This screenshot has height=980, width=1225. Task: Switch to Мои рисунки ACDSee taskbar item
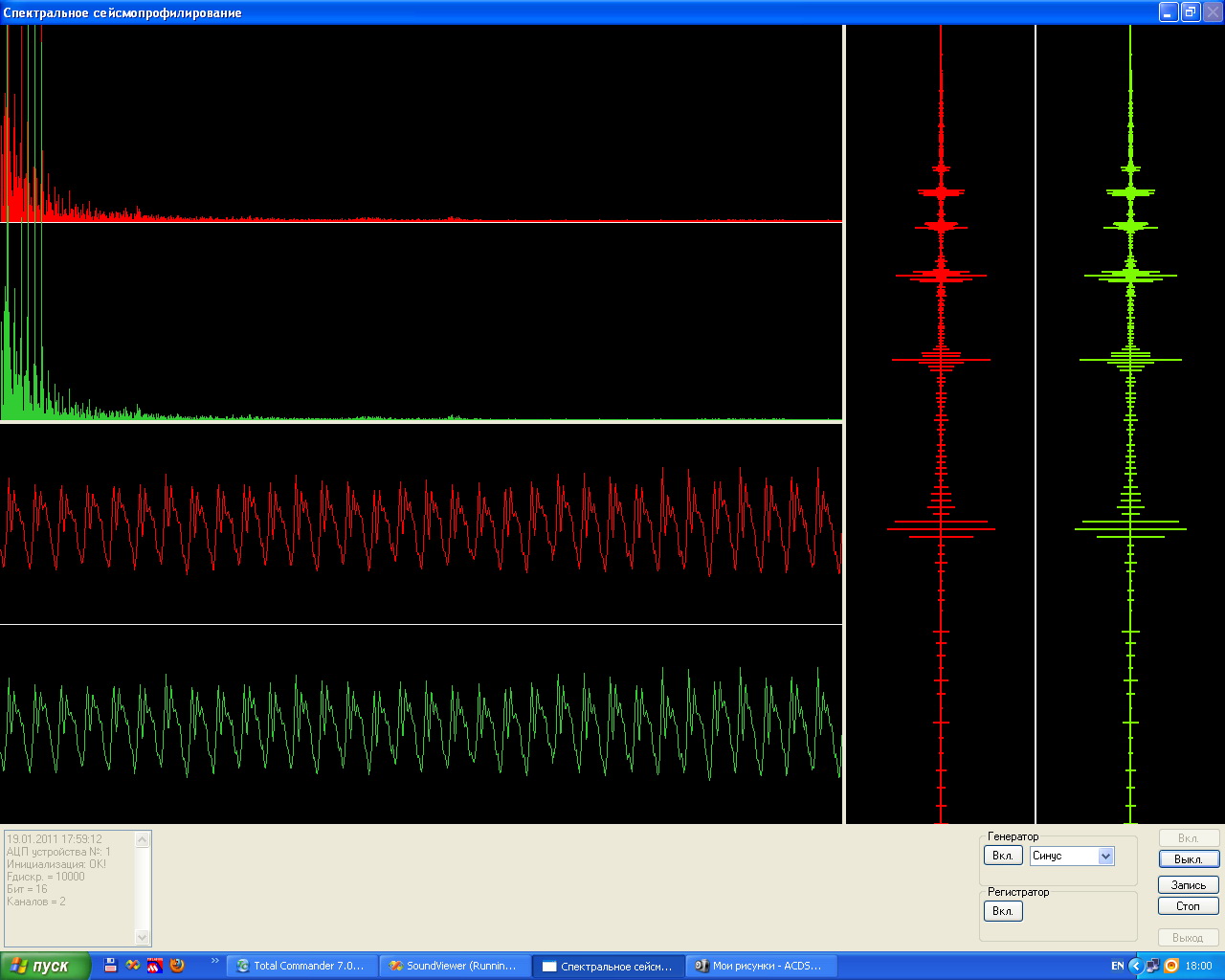pyautogui.click(x=760, y=966)
